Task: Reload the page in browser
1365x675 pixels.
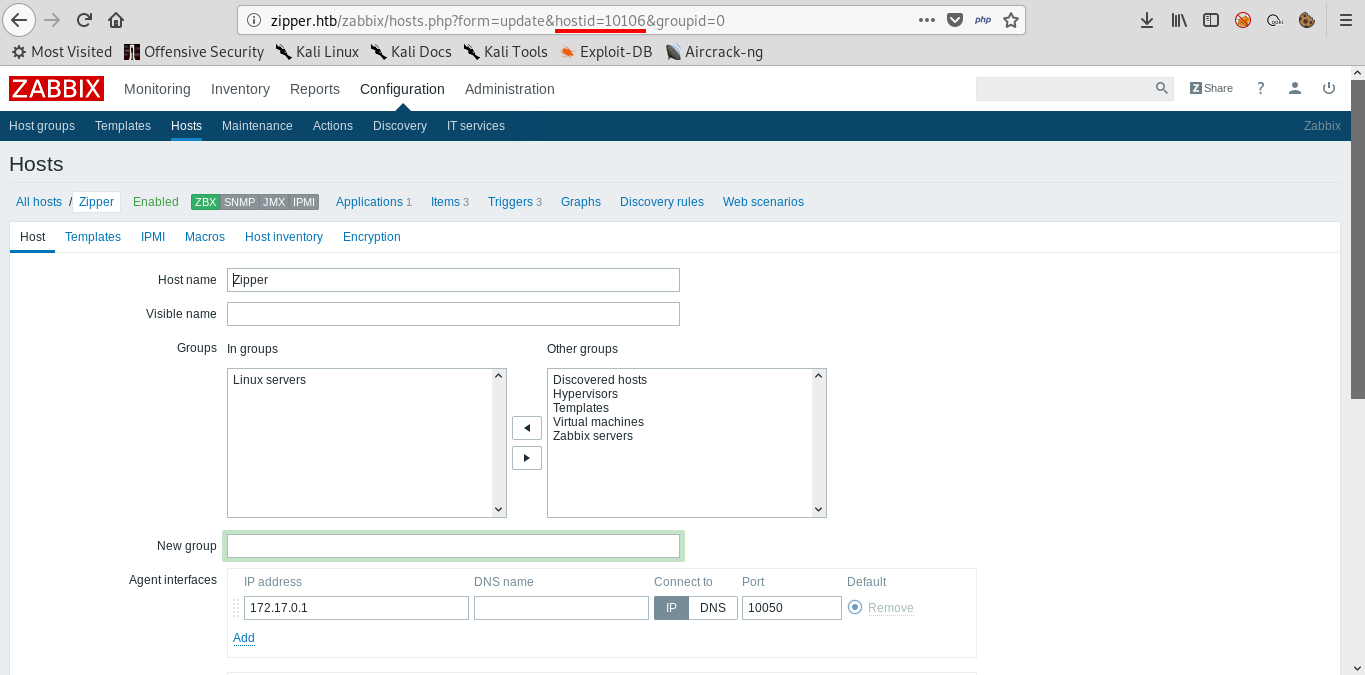Action: coord(85,20)
